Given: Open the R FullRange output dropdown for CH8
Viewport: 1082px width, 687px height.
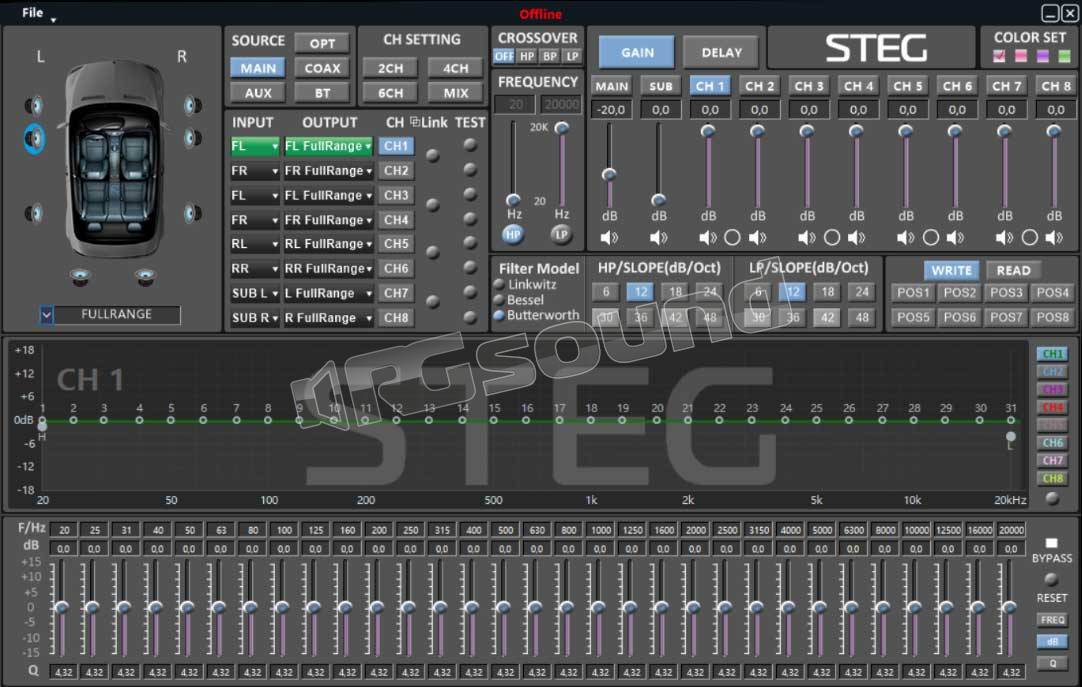Looking at the screenshot, I should pyautogui.click(x=328, y=318).
